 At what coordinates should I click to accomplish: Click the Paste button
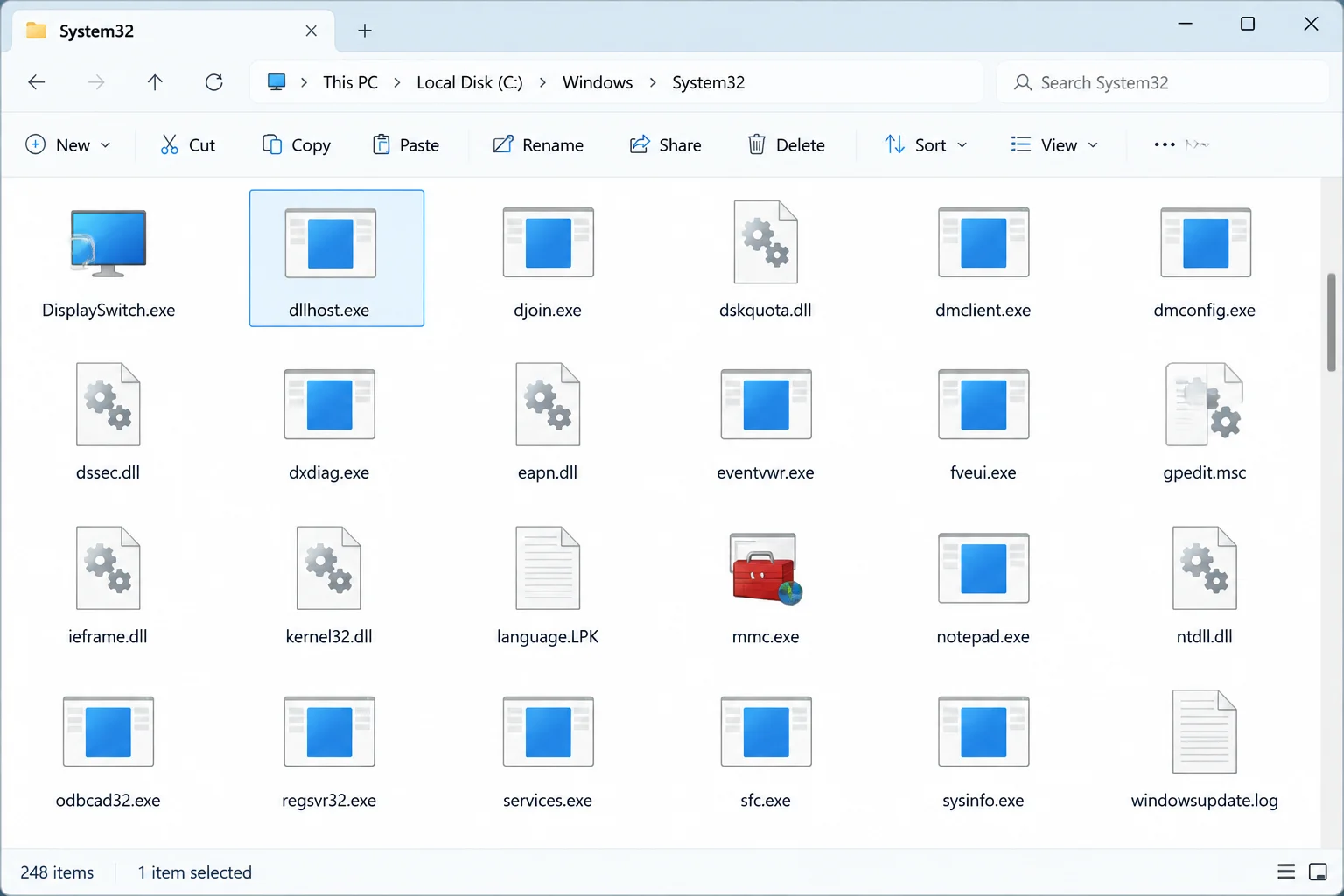coord(406,144)
